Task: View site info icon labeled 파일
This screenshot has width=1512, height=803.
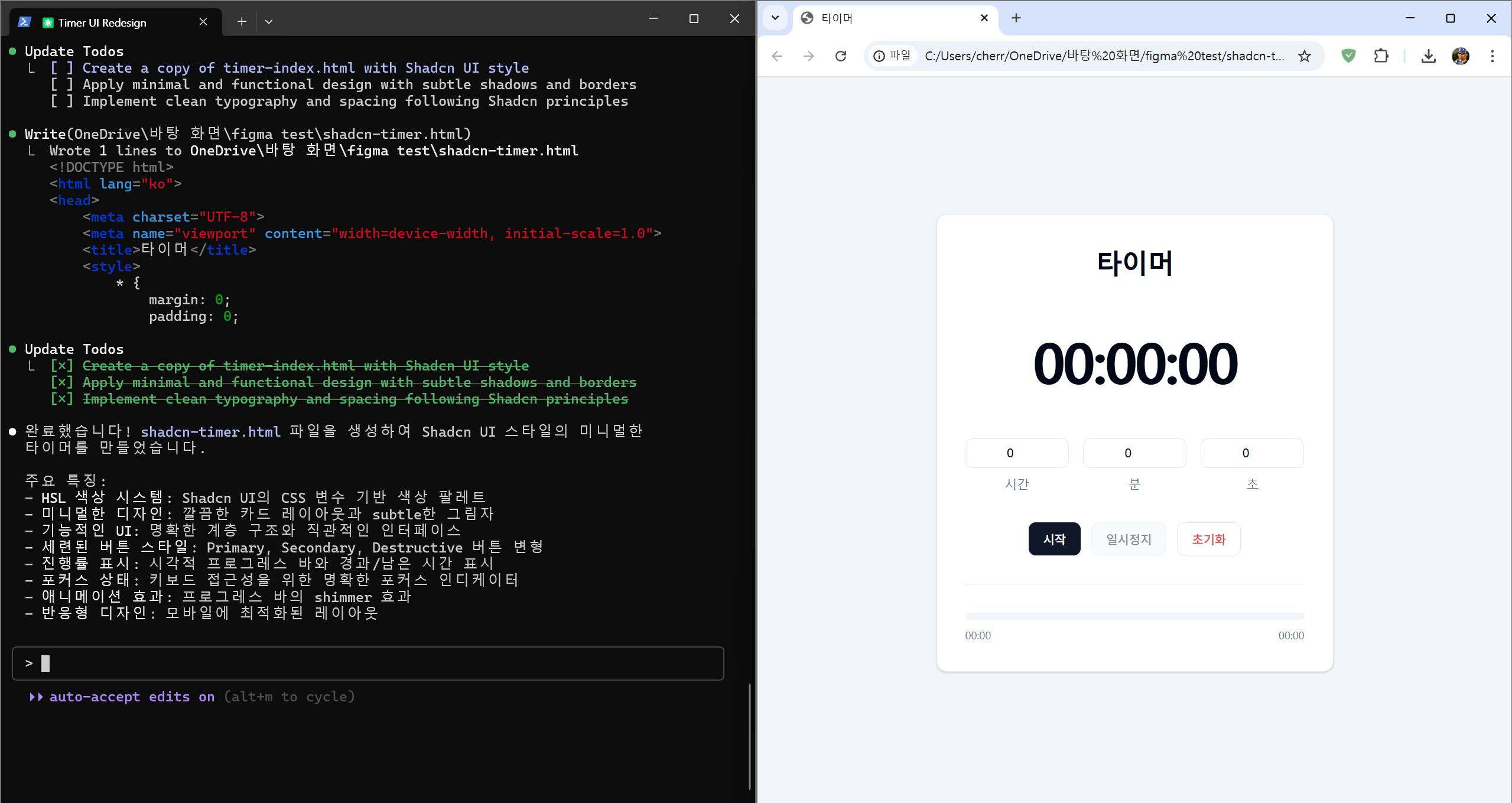Action: coord(892,56)
